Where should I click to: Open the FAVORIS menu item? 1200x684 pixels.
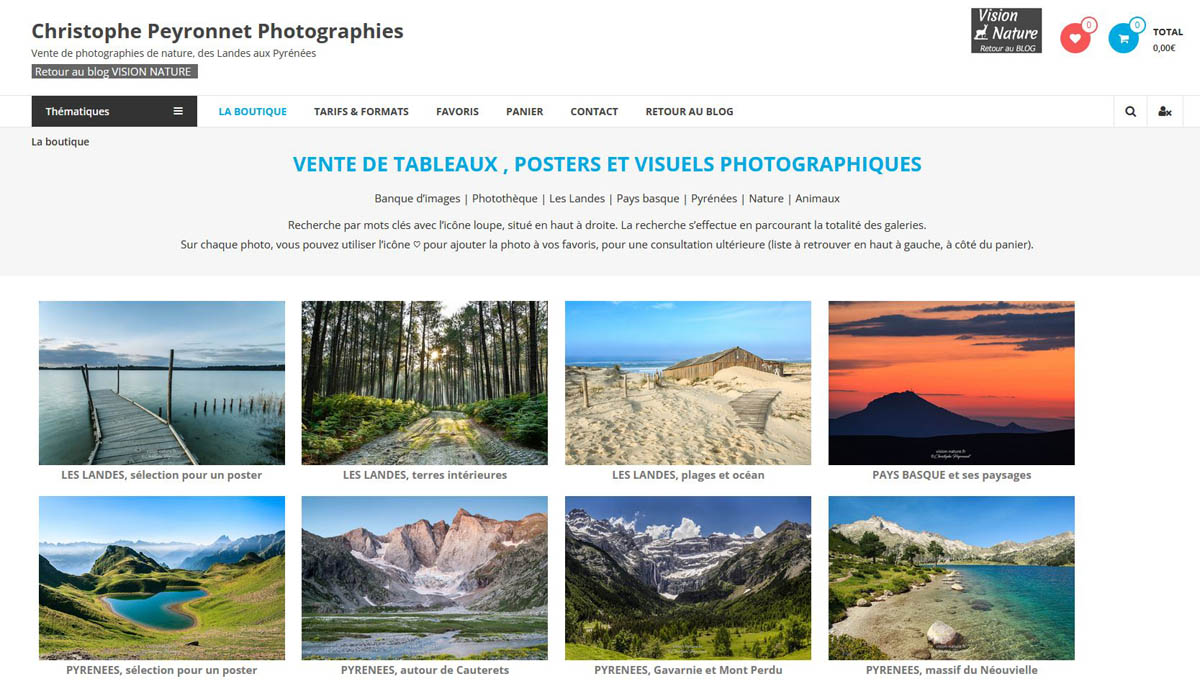[457, 111]
